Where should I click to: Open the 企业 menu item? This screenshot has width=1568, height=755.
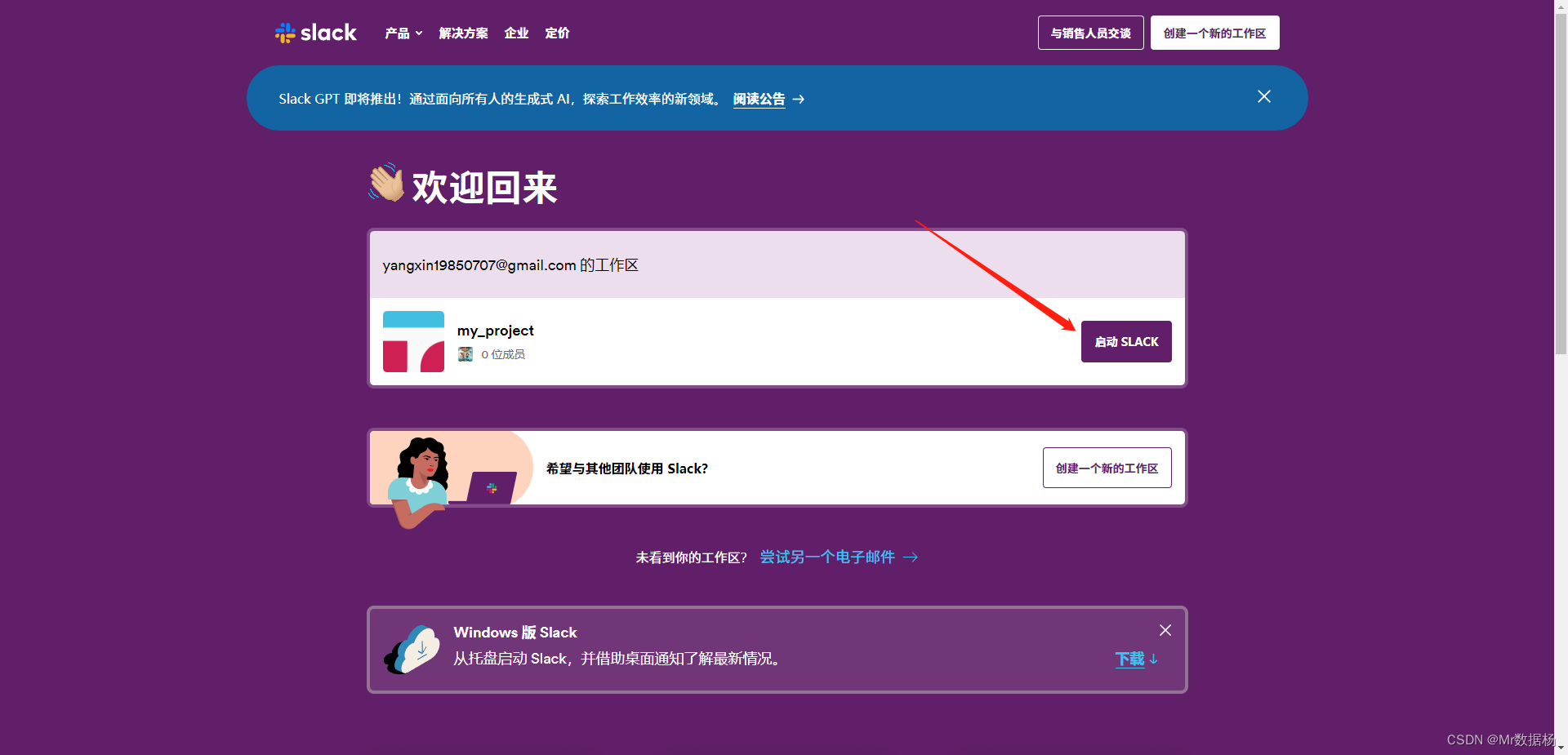pos(516,33)
